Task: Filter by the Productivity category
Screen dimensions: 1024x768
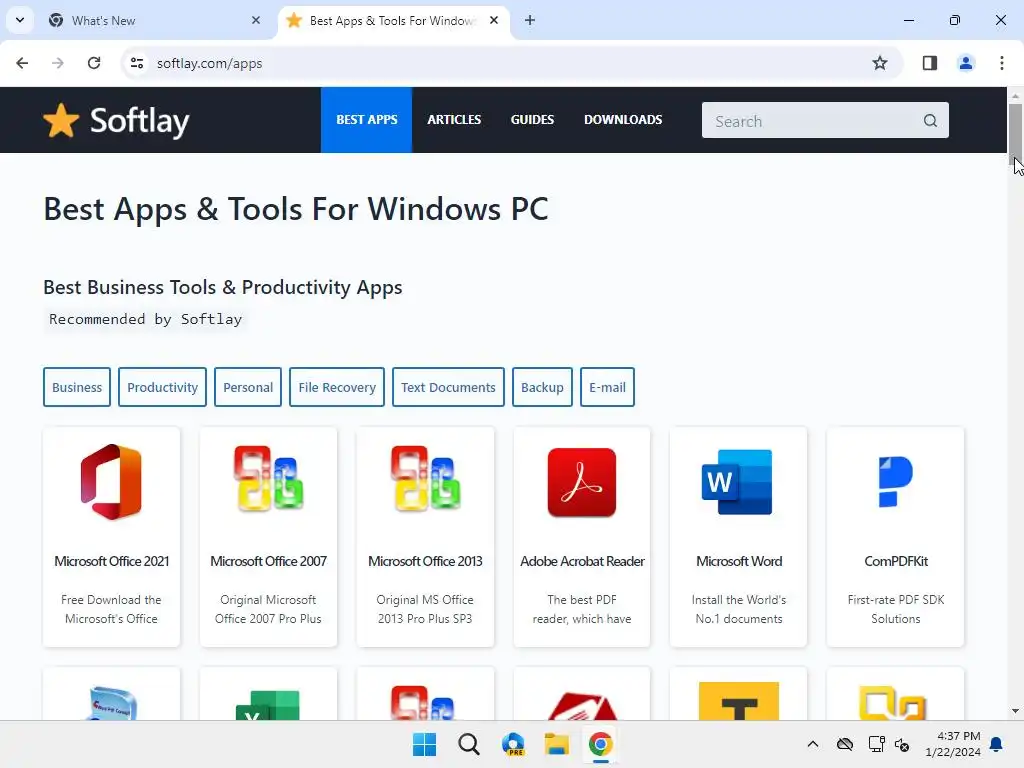Action: [x=163, y=387]
